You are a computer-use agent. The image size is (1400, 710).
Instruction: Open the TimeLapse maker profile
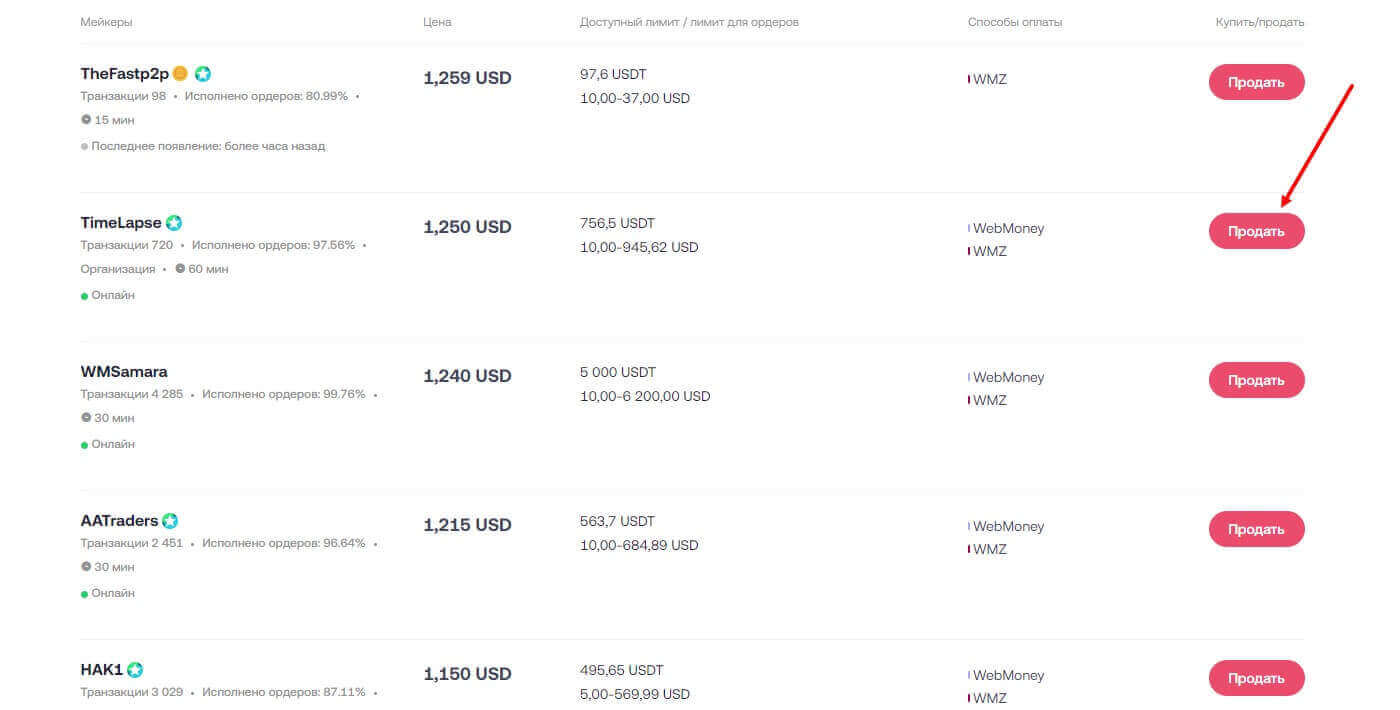click(120, 223)
